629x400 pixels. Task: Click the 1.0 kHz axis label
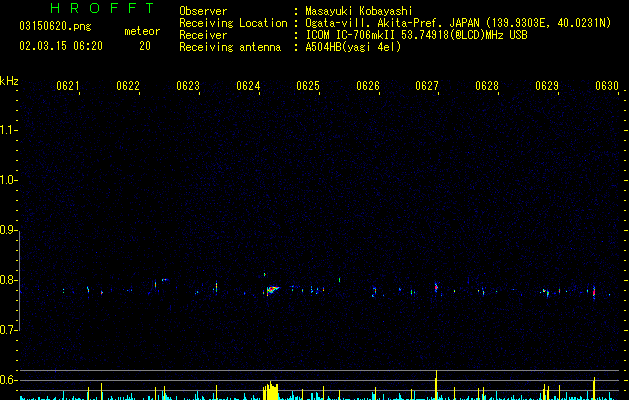click(8, 180)
